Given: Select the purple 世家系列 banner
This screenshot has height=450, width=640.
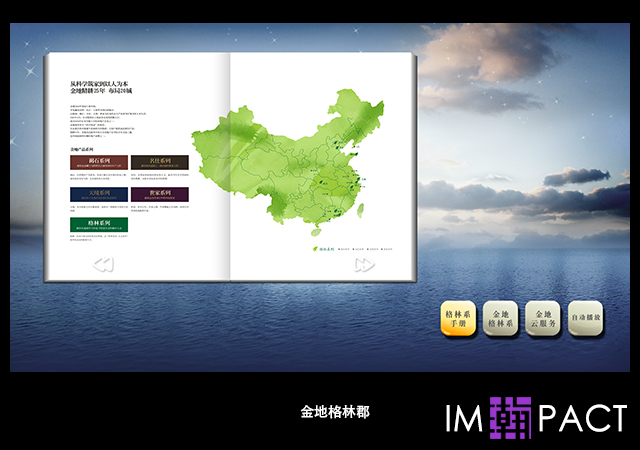Looking at the screenshot, I should [160, 194].
